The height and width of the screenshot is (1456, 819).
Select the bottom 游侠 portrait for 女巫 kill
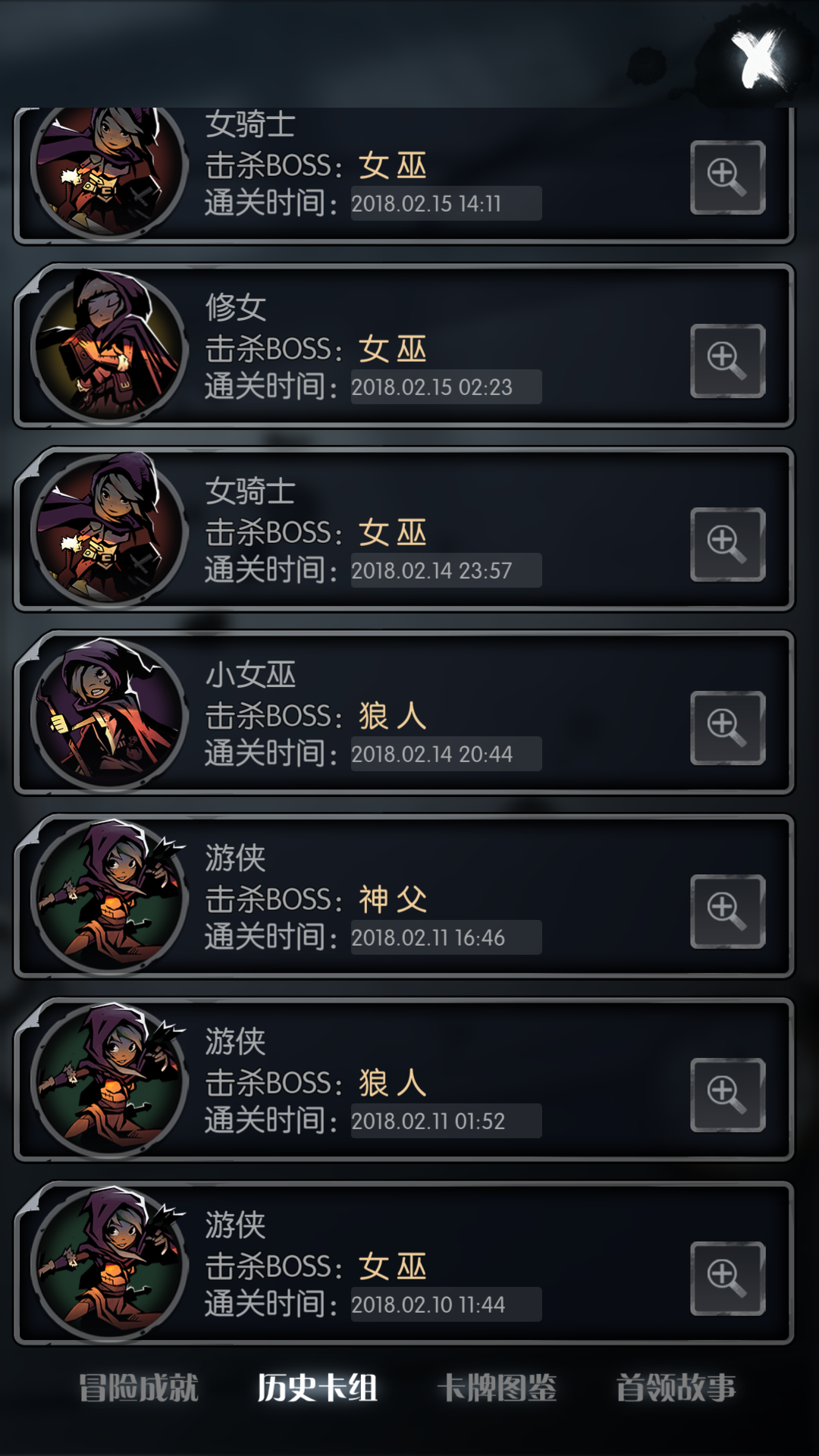point(109,1263)
